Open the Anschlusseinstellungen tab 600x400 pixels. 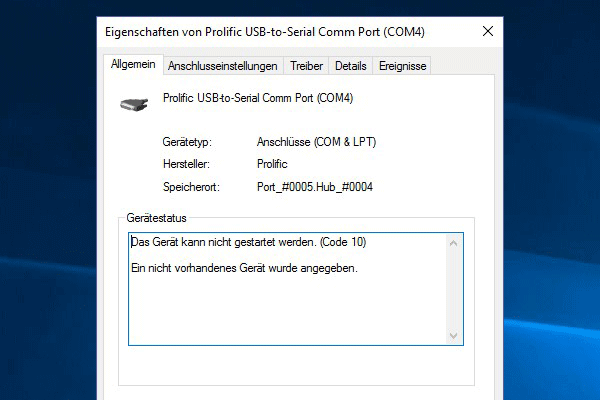(223, 66)
